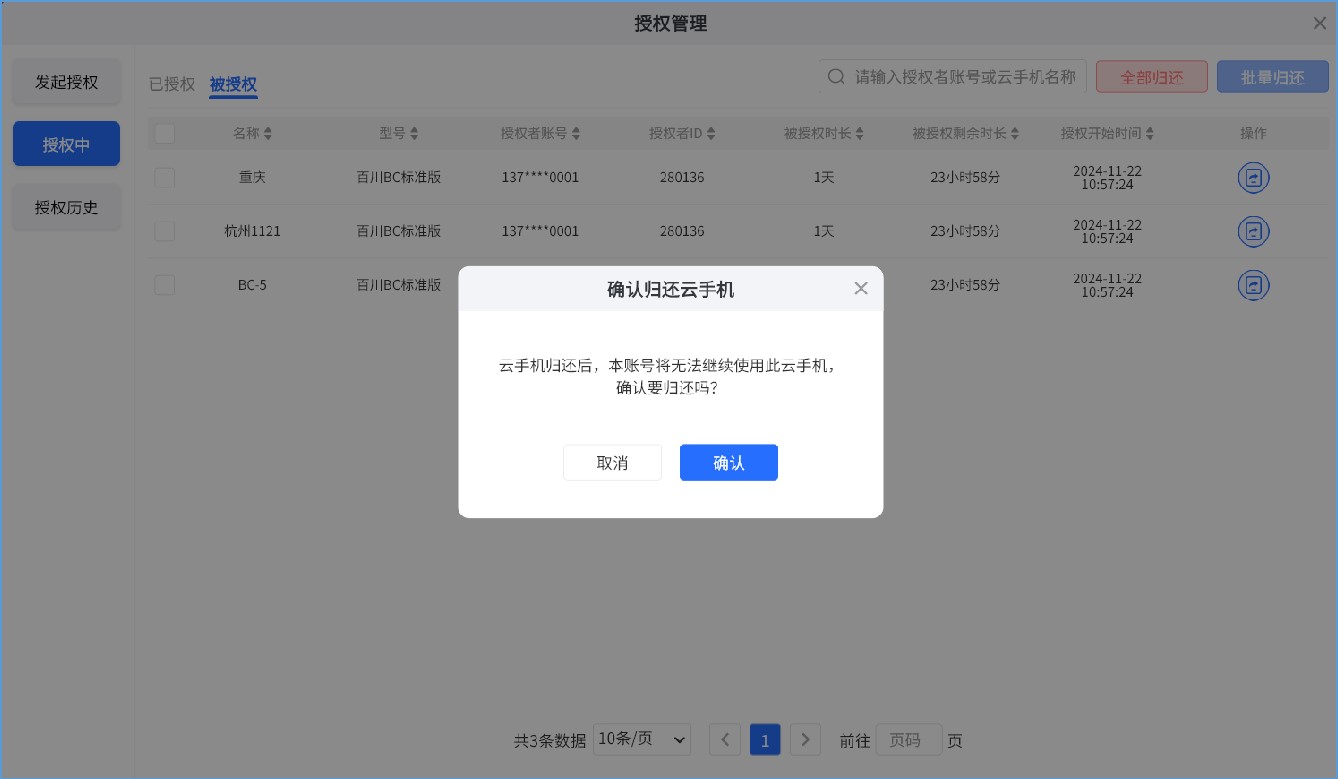The width and height of the screenshot is (1338, 779).
Task: Click the return icon in the 杭州1121 row
Action: pos(1253,231)
